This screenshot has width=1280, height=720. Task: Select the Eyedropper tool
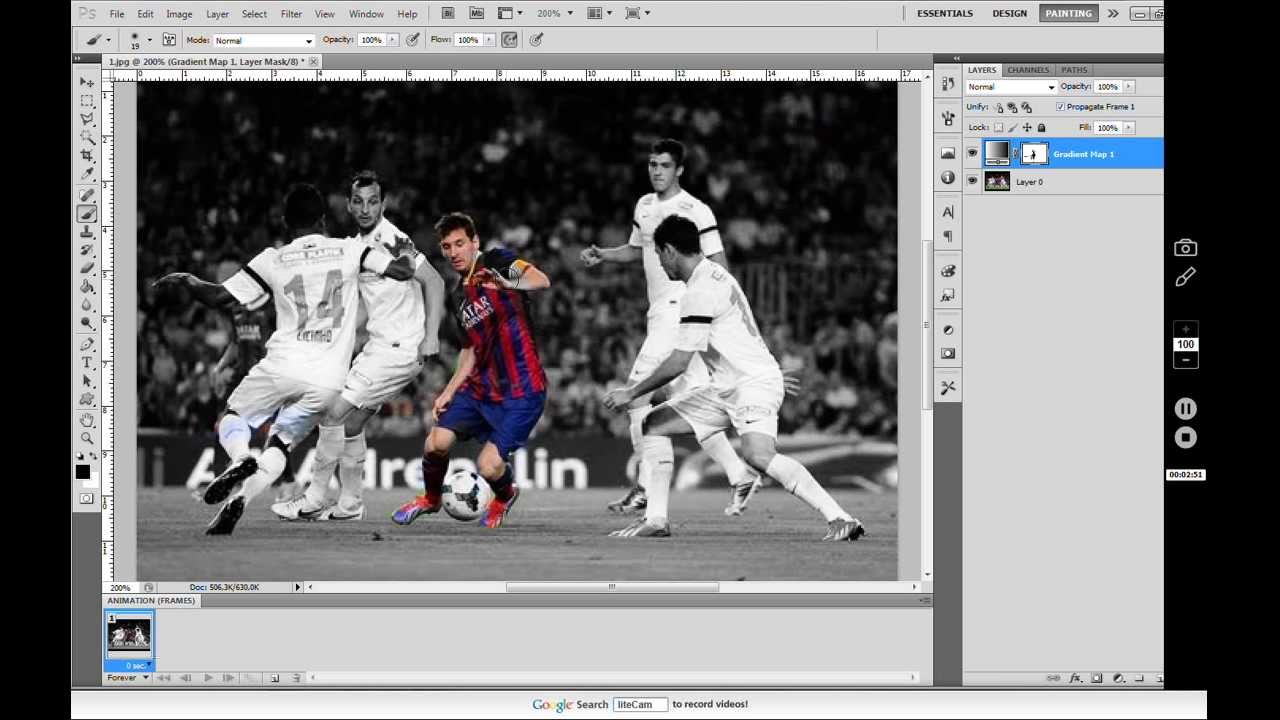click(x=87, y=174)
